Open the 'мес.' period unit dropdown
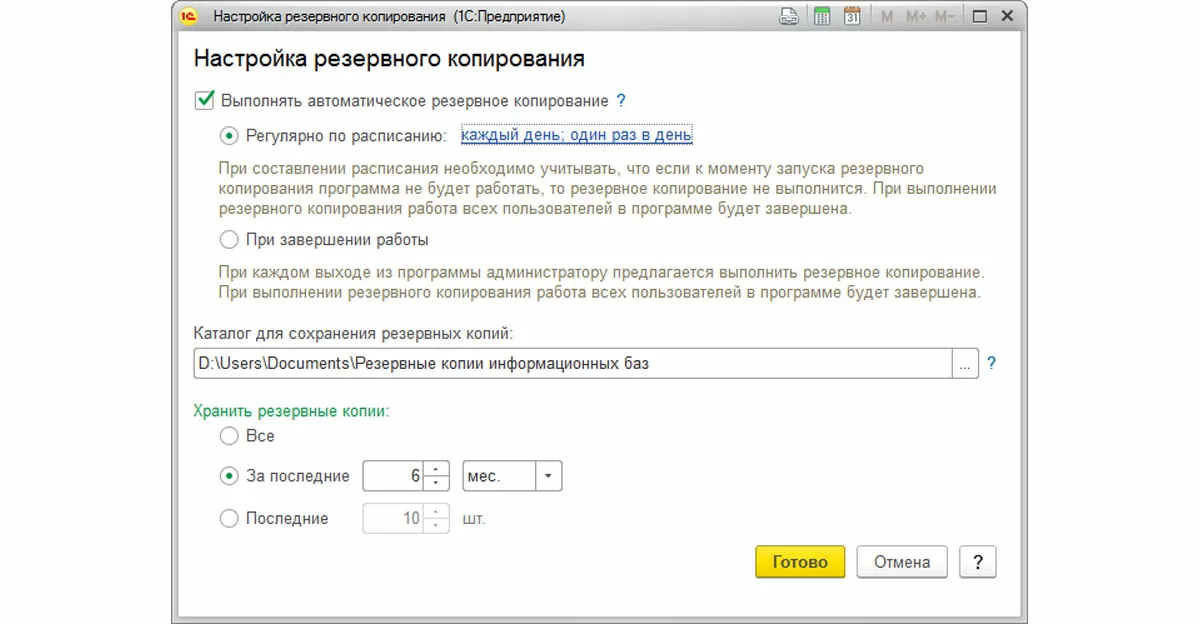The height and width of the screenshot is (624, 1200). (548, 476)
